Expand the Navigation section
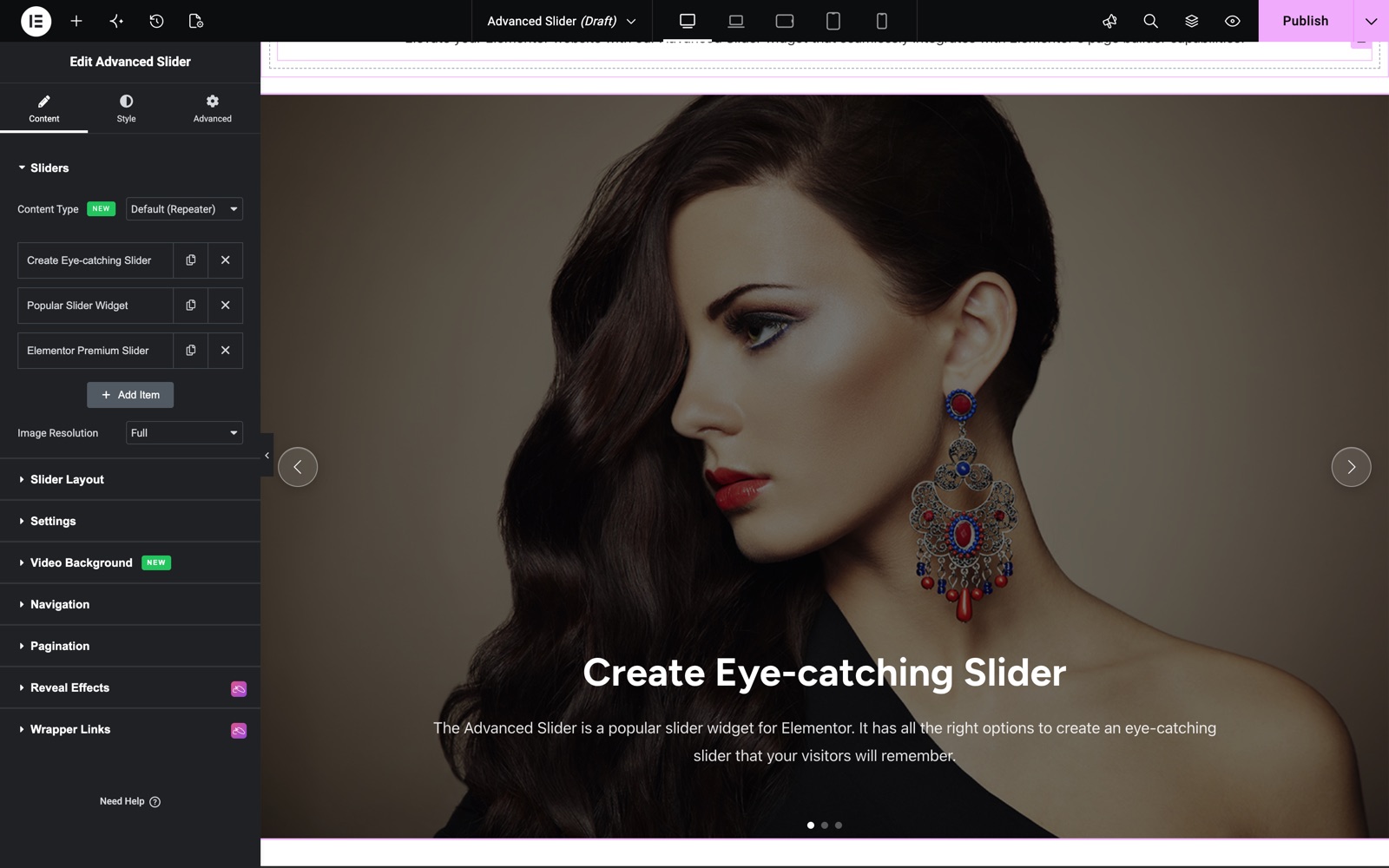The height and width of the screenshot is (868, 1389). tap(130, 604)
